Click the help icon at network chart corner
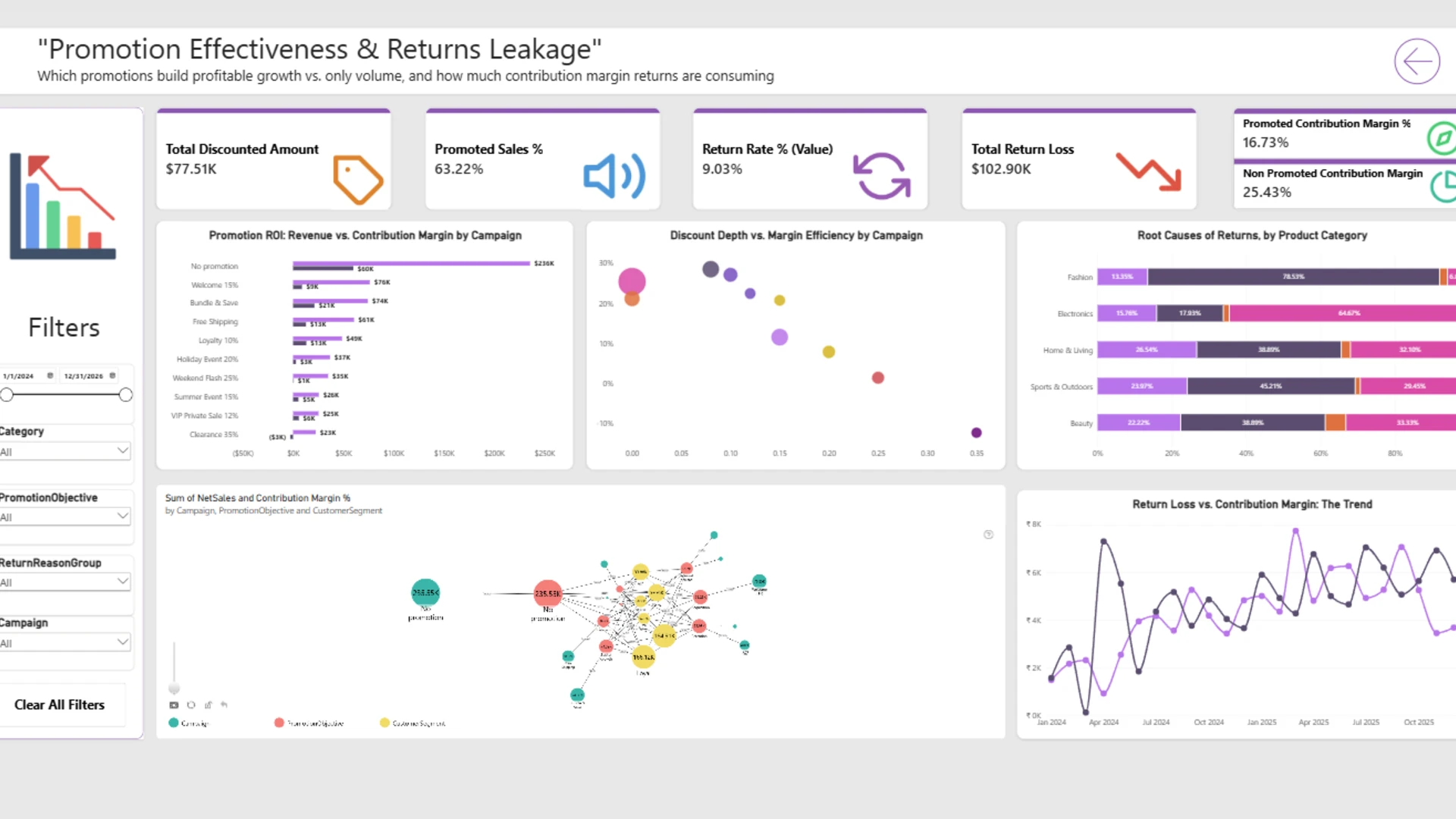1456x819 pixels. pos(988,535)
